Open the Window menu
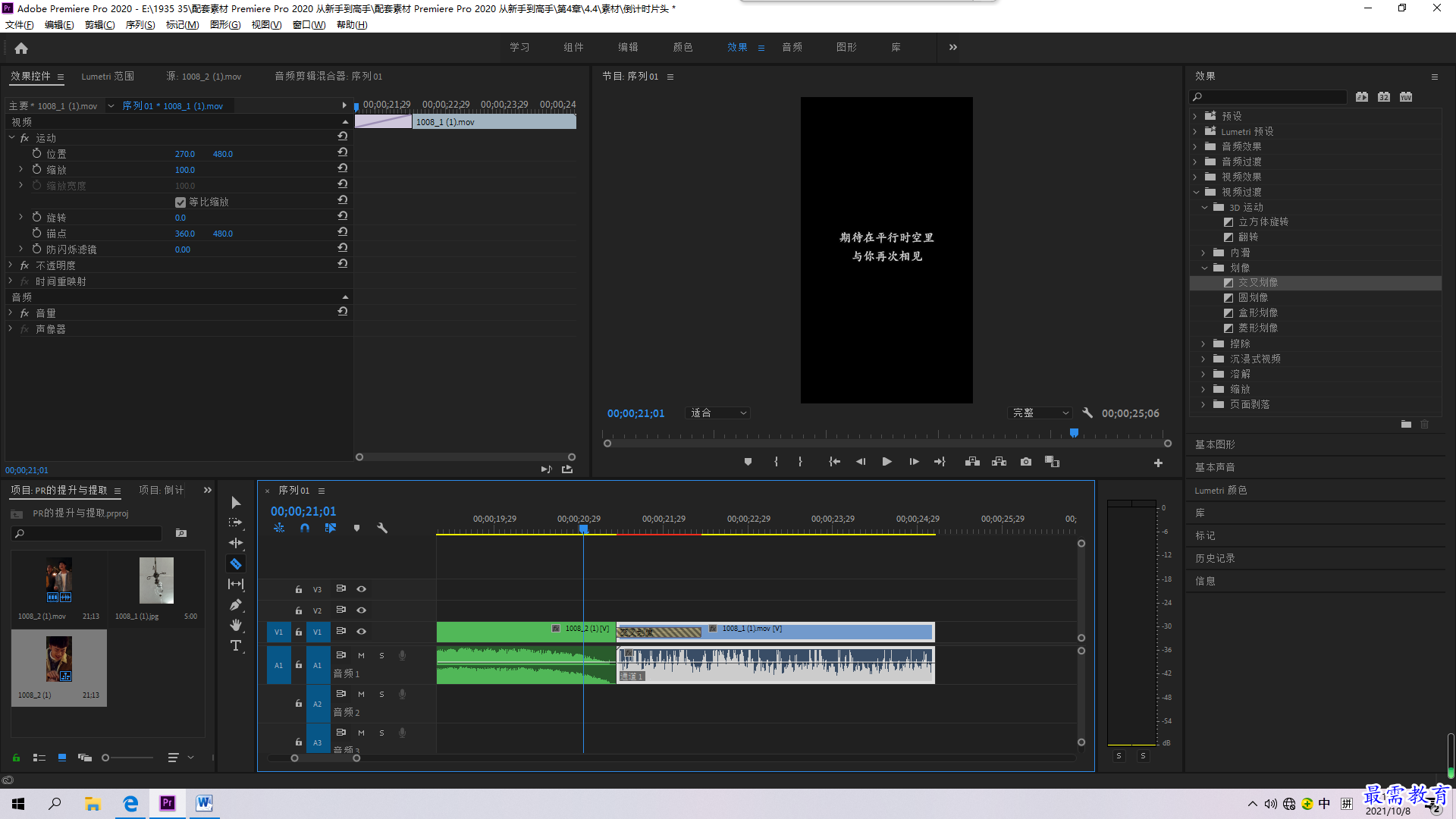The image size is (1456, 819). pyautogui.click(x=309, y=25)
